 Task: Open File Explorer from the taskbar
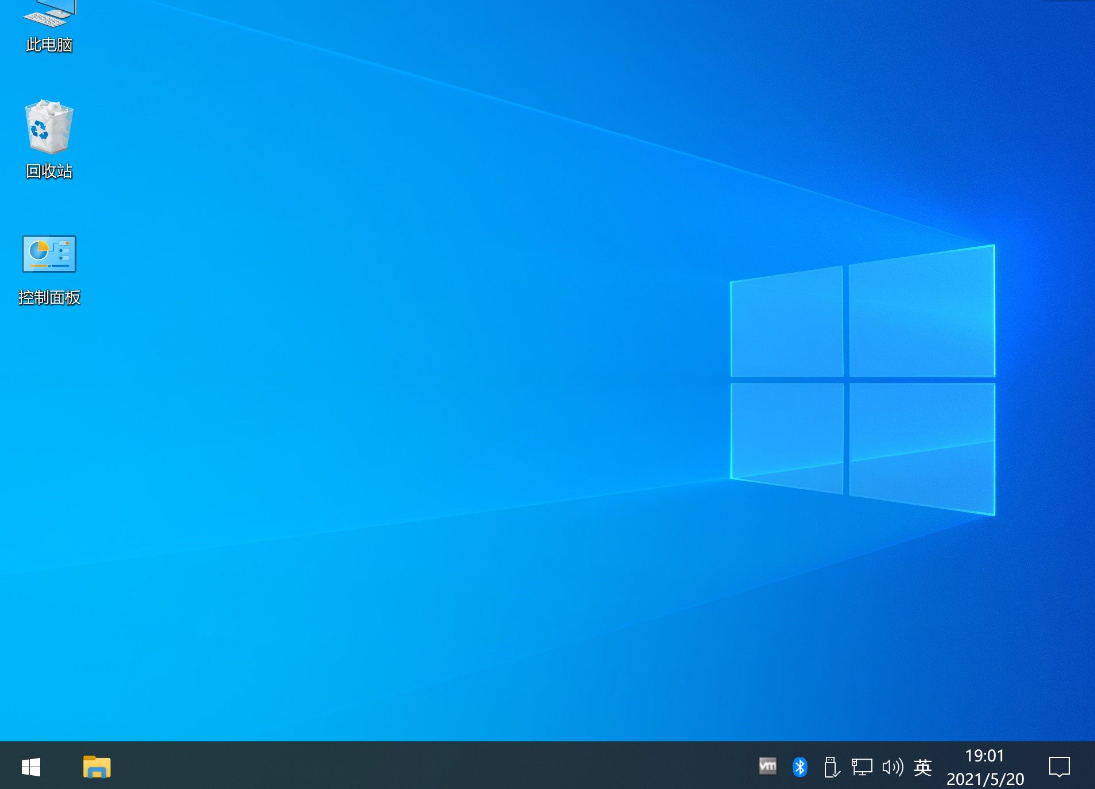[96, 767]
